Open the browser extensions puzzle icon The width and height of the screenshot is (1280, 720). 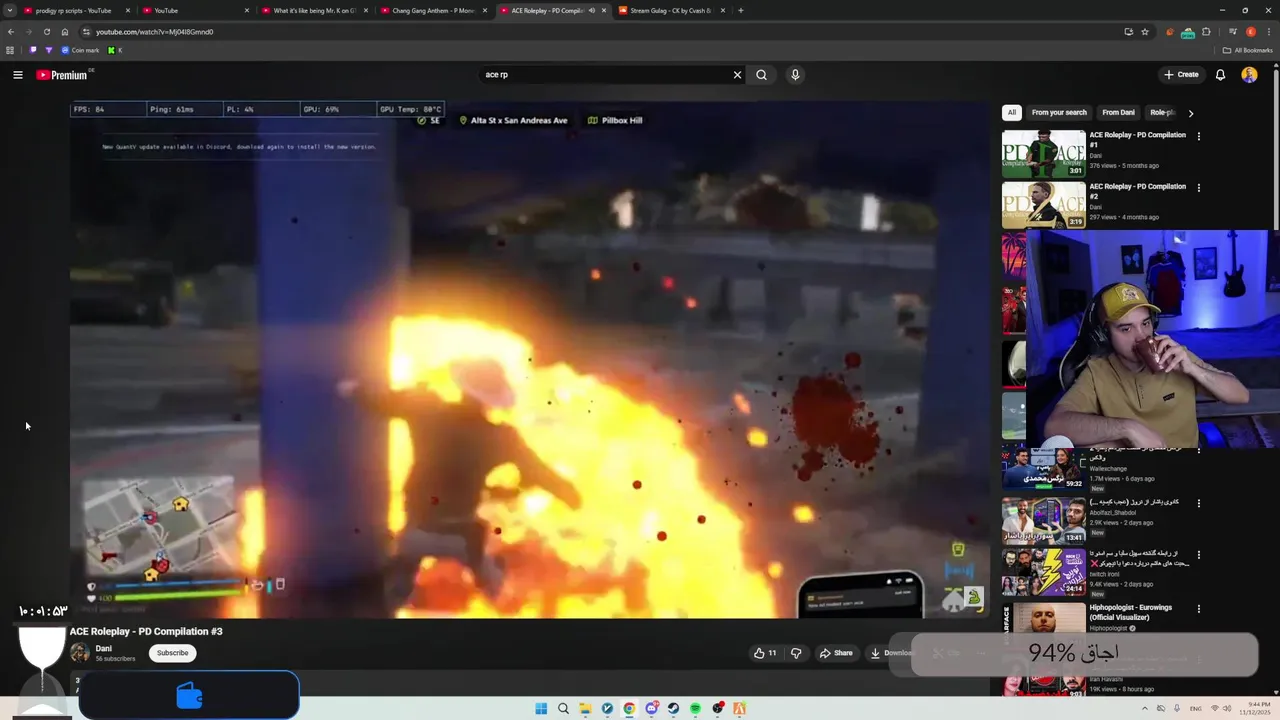[1206, 32]
